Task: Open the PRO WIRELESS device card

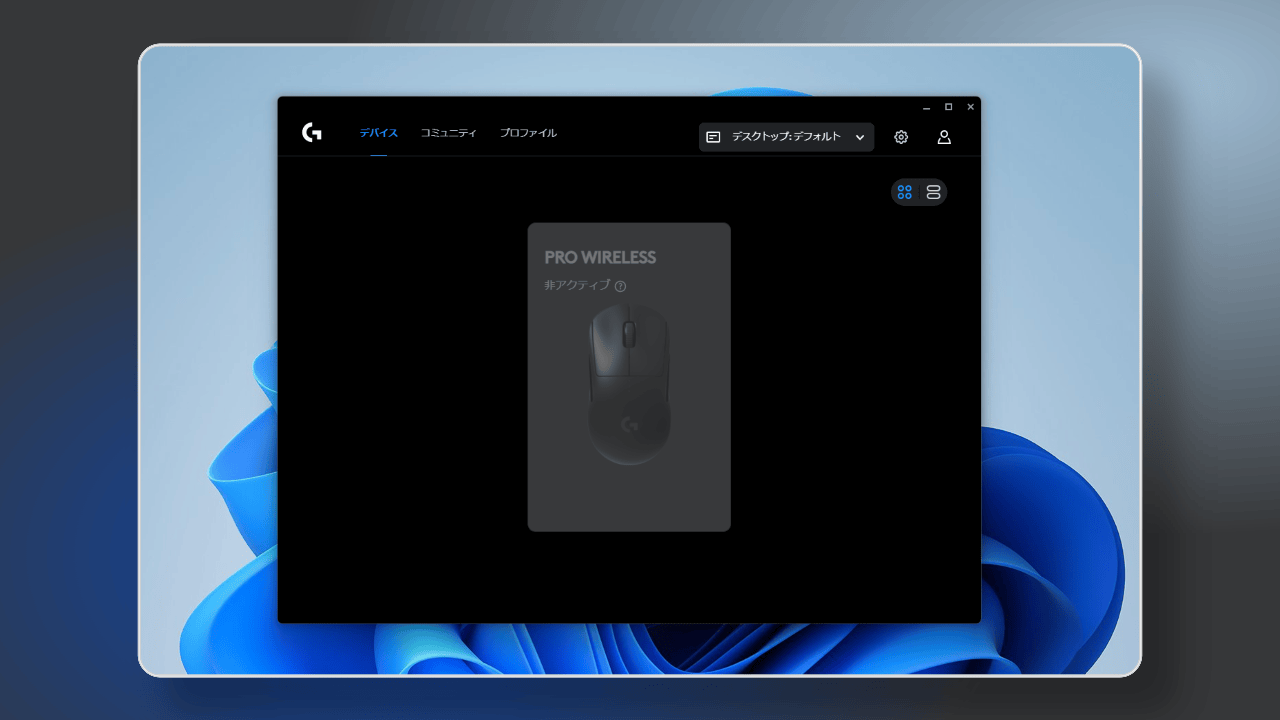Action: (629, 375)
